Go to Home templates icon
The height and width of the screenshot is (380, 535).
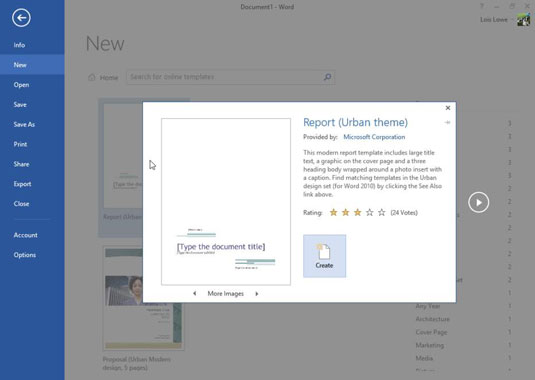[x=91, y=77]
